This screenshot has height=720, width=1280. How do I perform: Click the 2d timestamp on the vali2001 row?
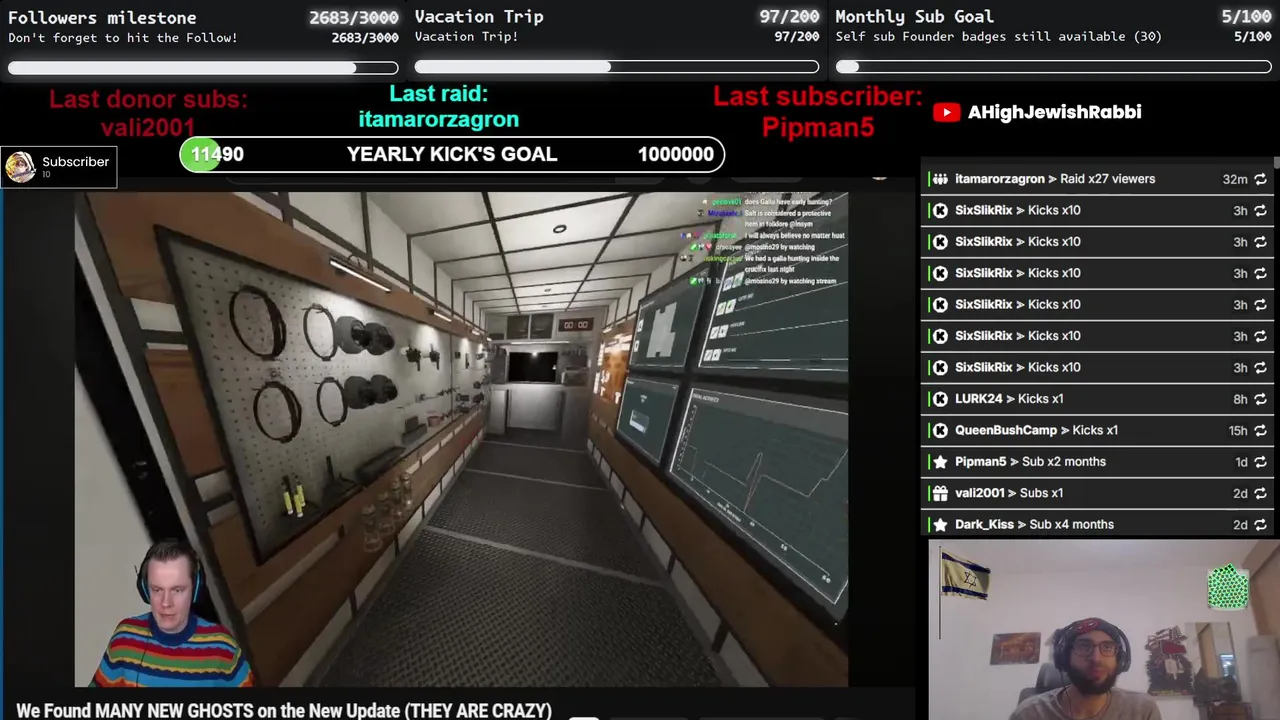(1240, 493)
